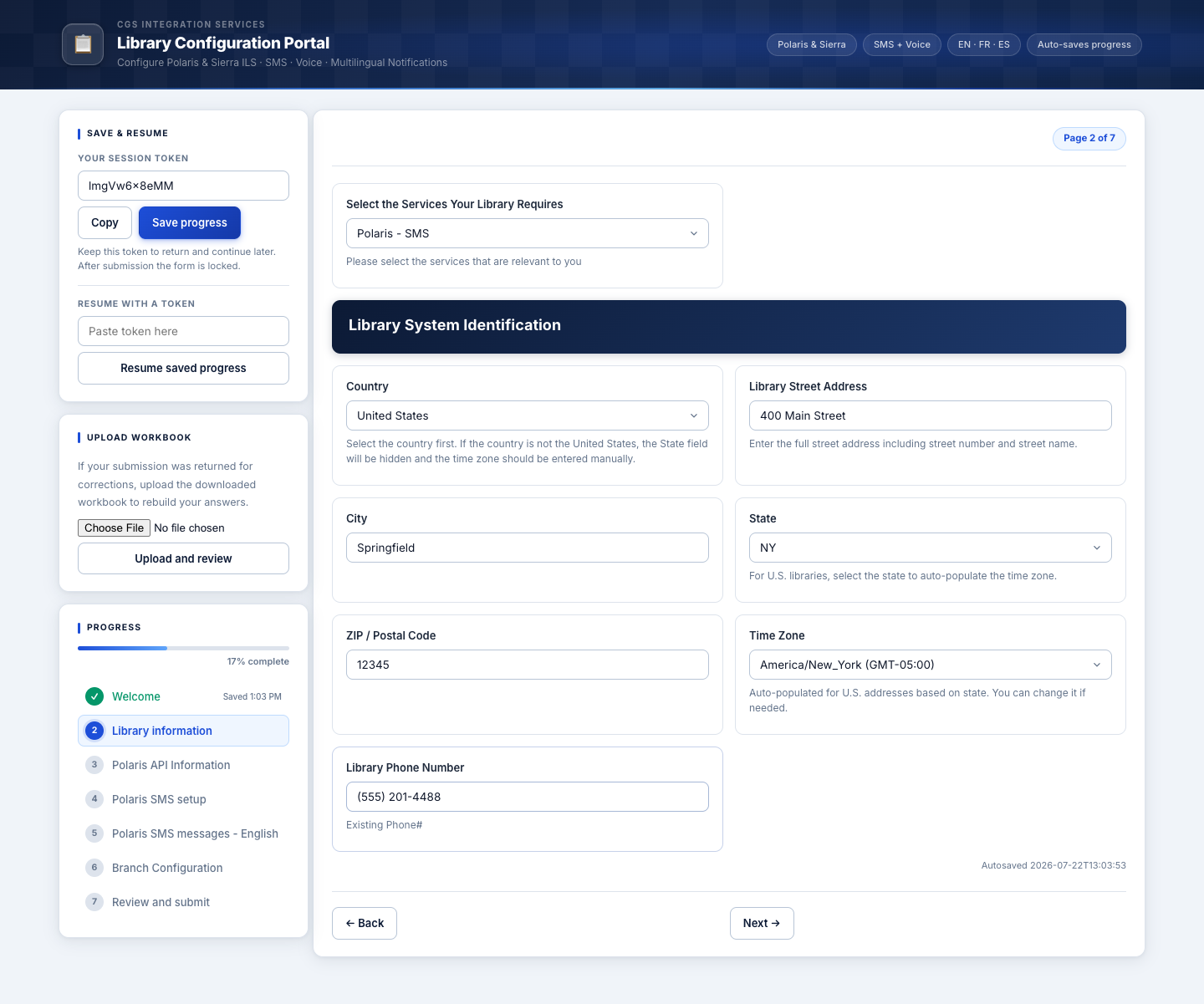The image size is (1204, 1004).
Task: Click the clipboard portal logo icon
Action: [83, 44]
